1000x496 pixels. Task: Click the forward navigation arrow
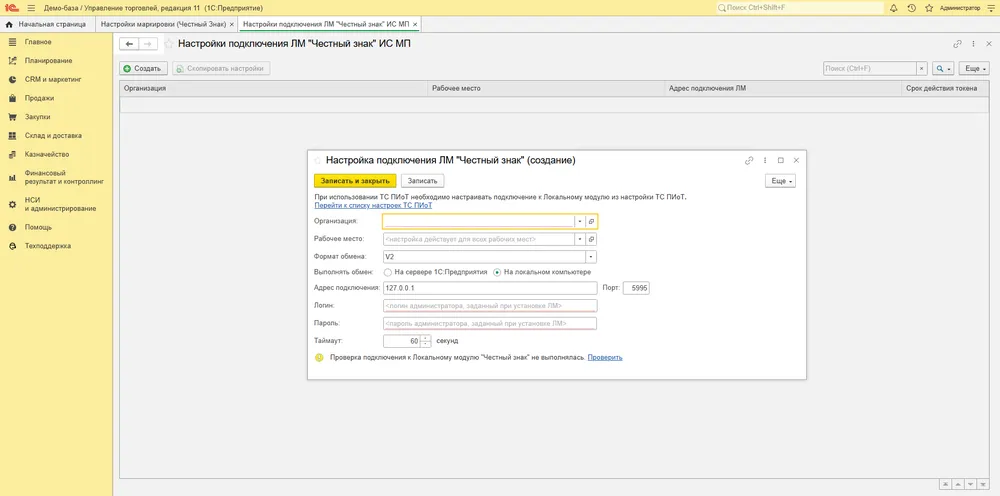(148, 44)
